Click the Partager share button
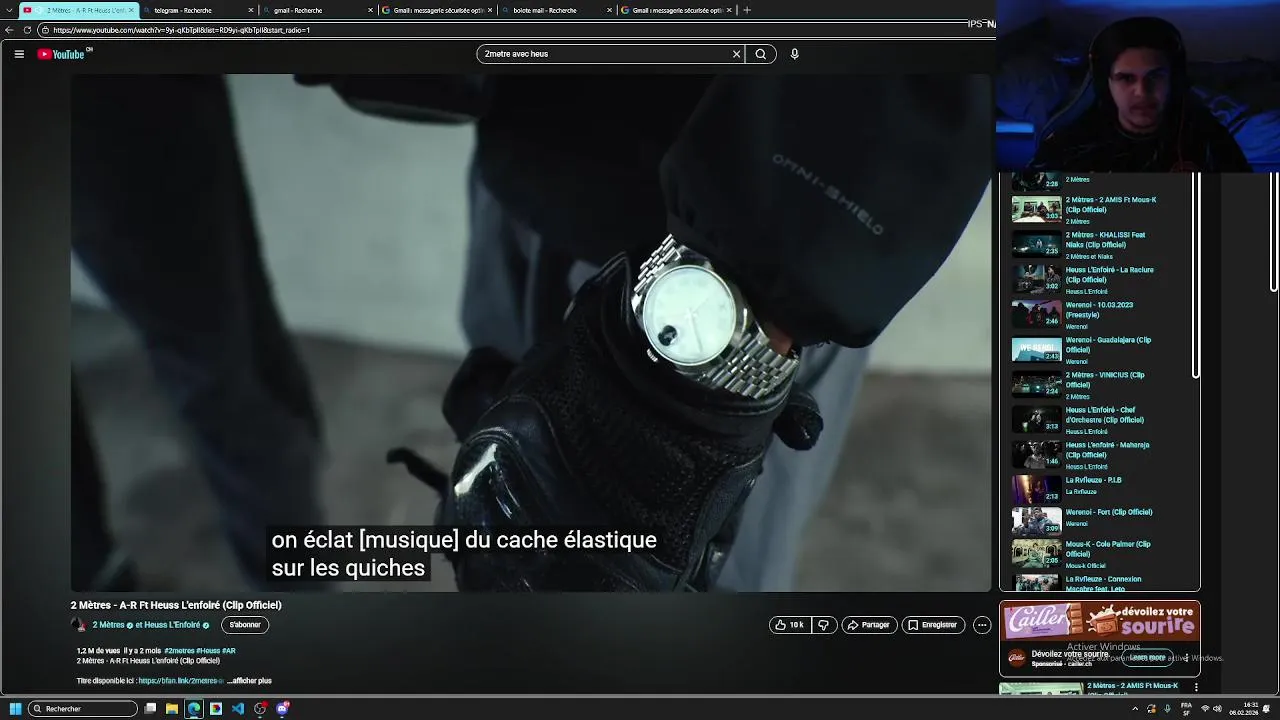This screenshot has height=720, width=1280. tap(868, 625)
